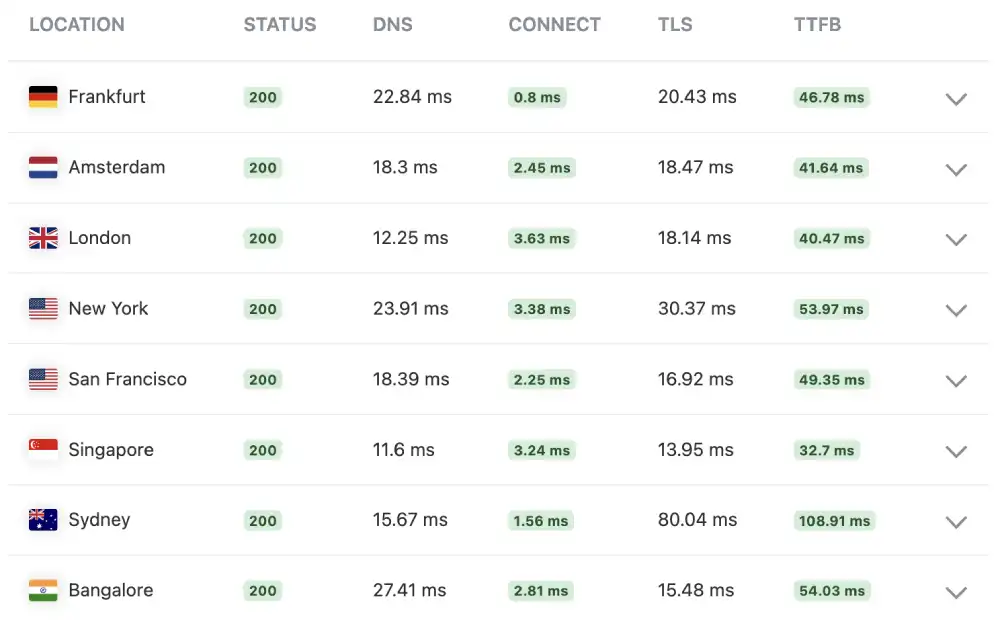
Task: Click the TTFB column header
Action: (817, 25)
